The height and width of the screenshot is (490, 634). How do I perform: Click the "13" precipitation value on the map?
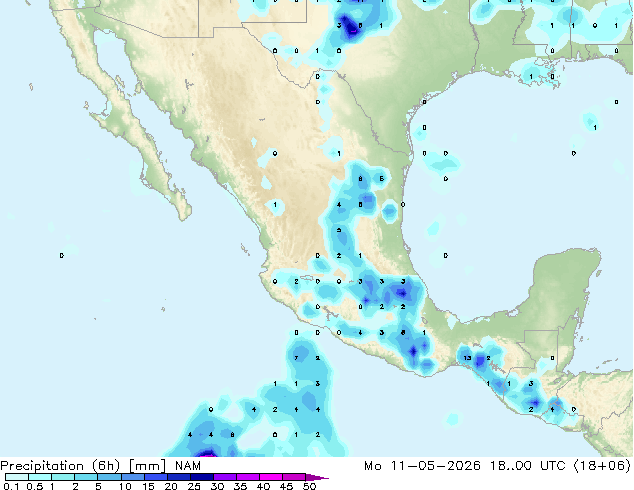click(467, 358)
